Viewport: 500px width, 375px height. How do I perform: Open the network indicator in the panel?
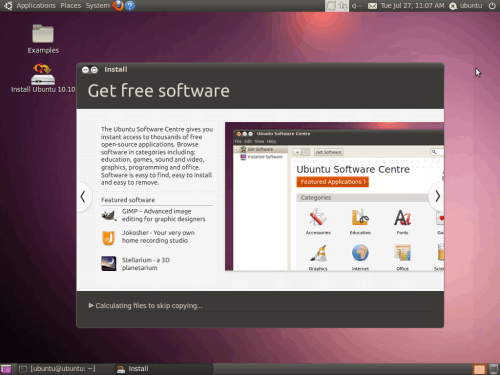(343, 6)
